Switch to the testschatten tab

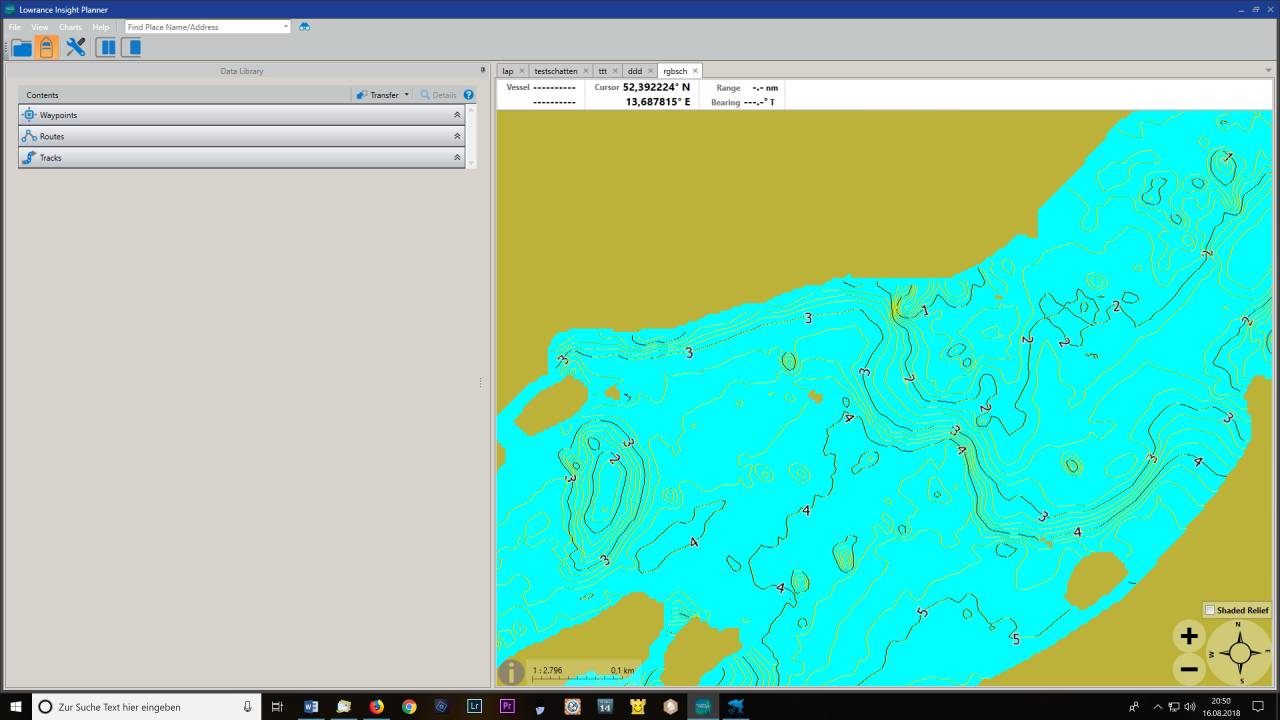point(555,71)
